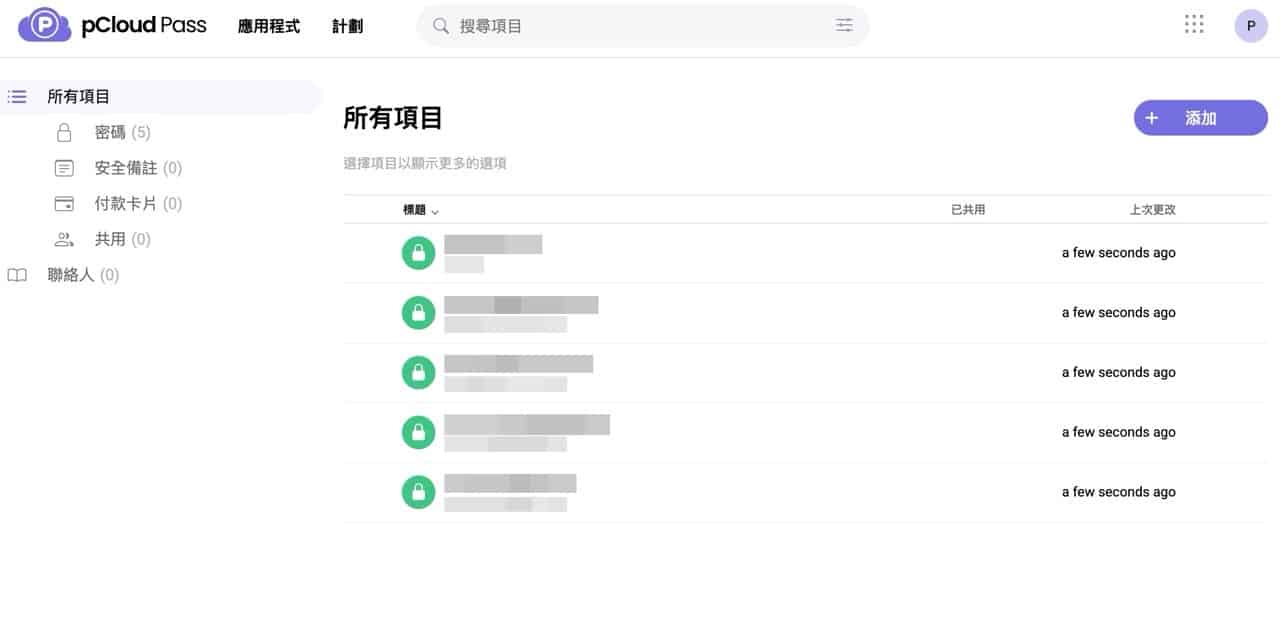Open search filter options icon
1280x630 pixels.
845,26
